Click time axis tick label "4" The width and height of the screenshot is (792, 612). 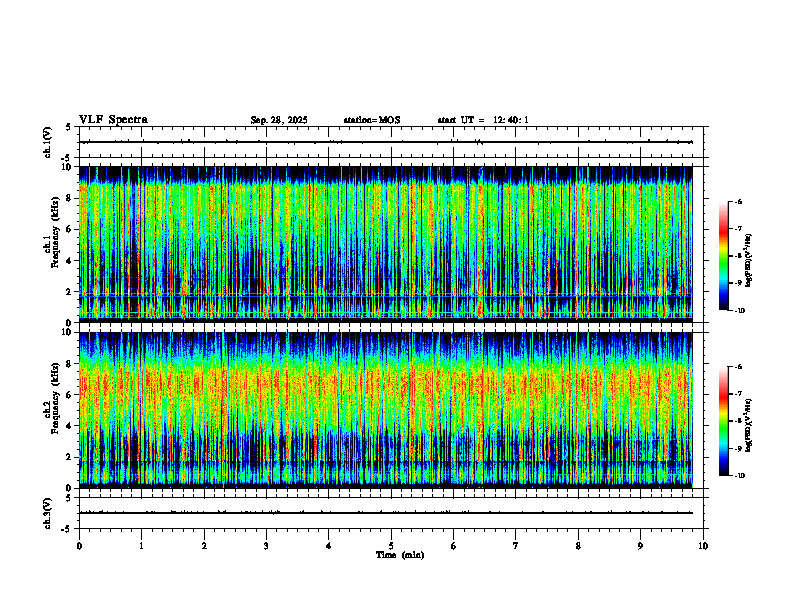[329, 546]
